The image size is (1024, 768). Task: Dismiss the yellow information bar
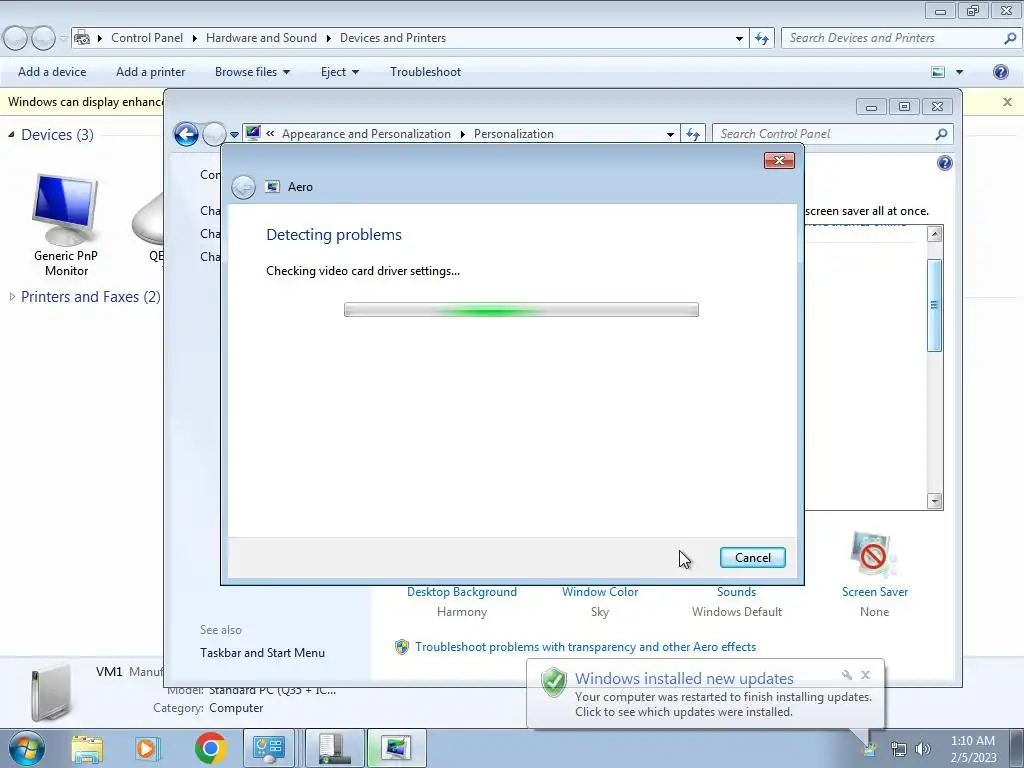click(x=1007, y=102)
